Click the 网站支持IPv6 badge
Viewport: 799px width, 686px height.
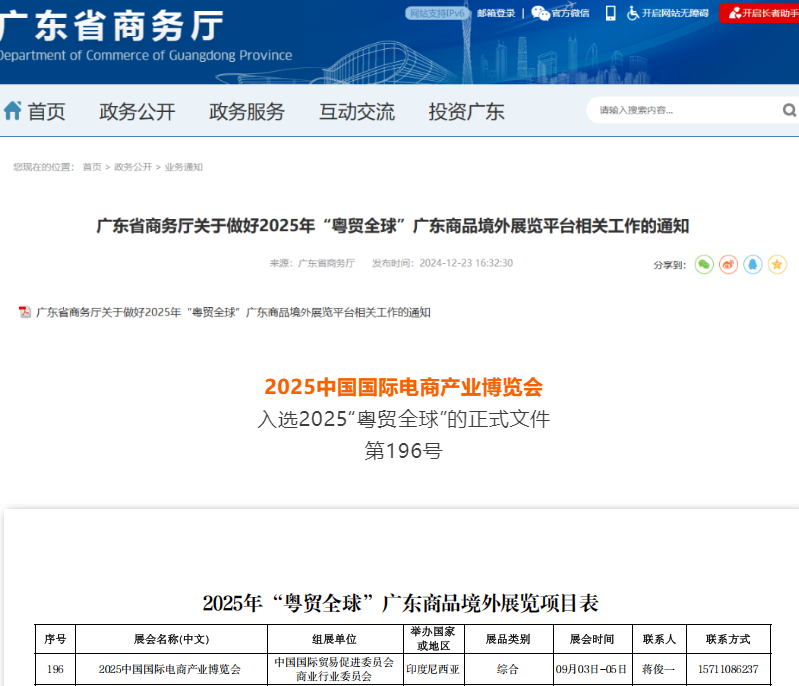click(x=438, y=13)
